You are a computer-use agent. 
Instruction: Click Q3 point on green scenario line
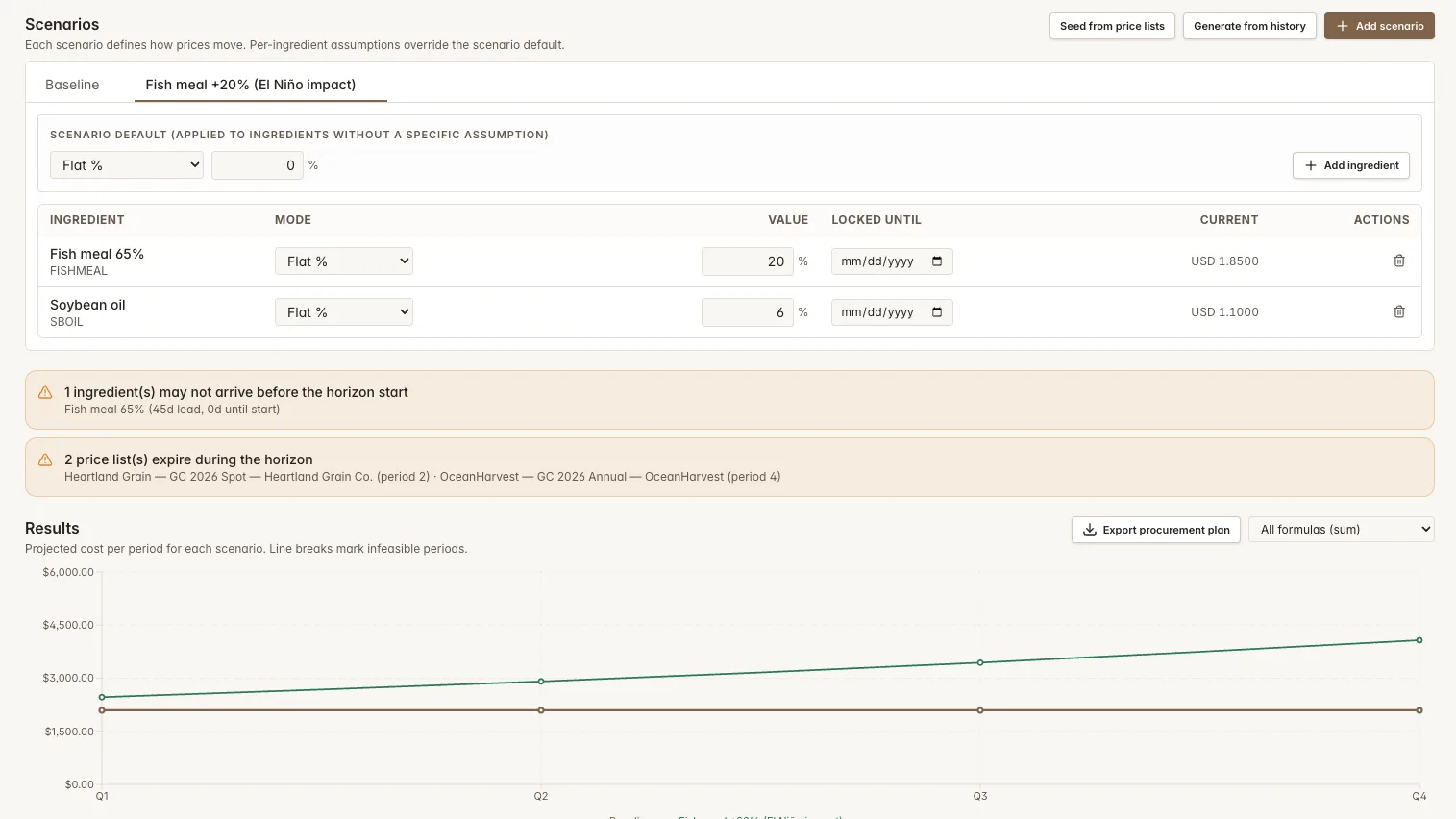point(980,662)
